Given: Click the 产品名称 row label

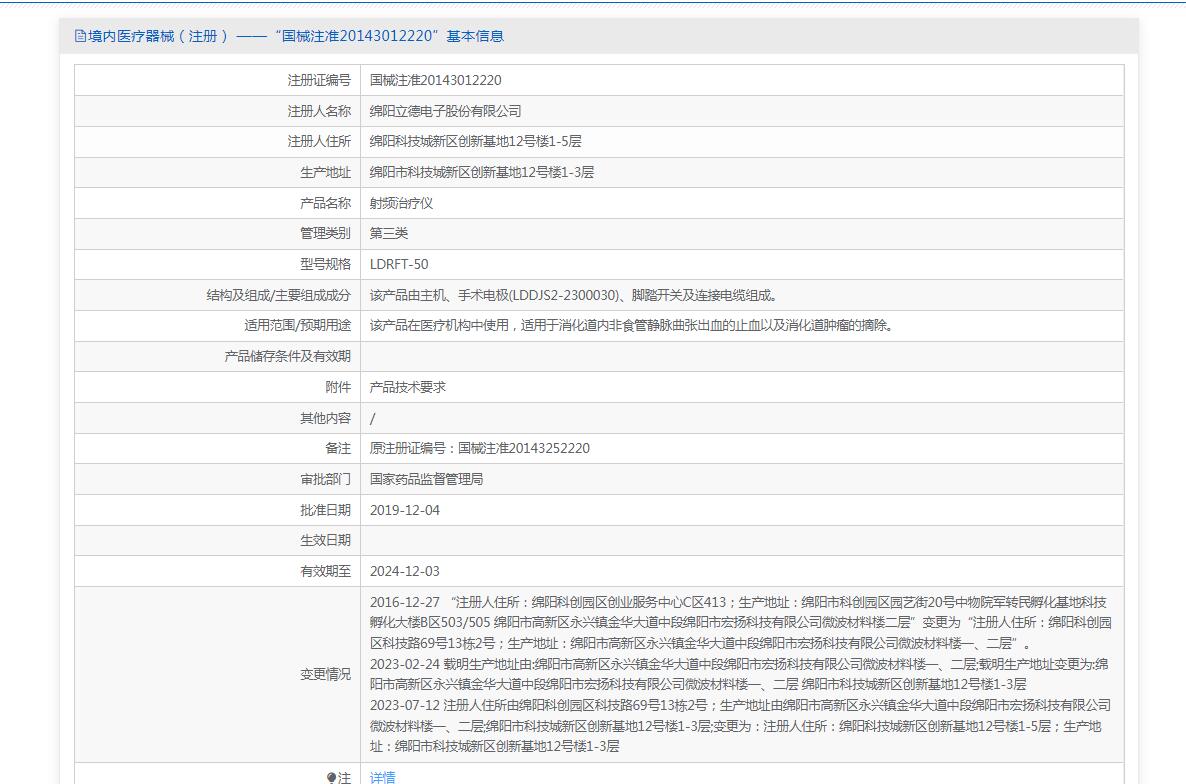Looking at the screenshot, I should tap(325, 203).
